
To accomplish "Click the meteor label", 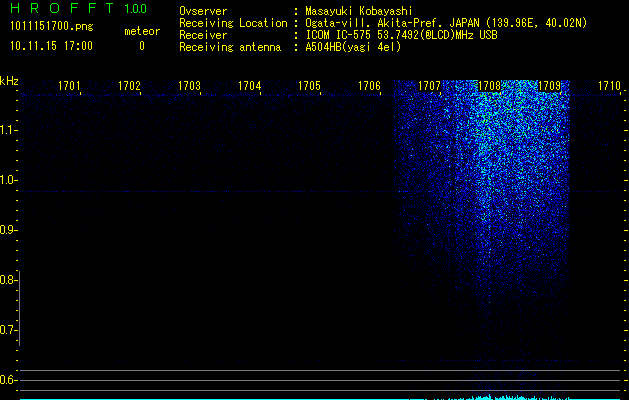I will point(142,31).
